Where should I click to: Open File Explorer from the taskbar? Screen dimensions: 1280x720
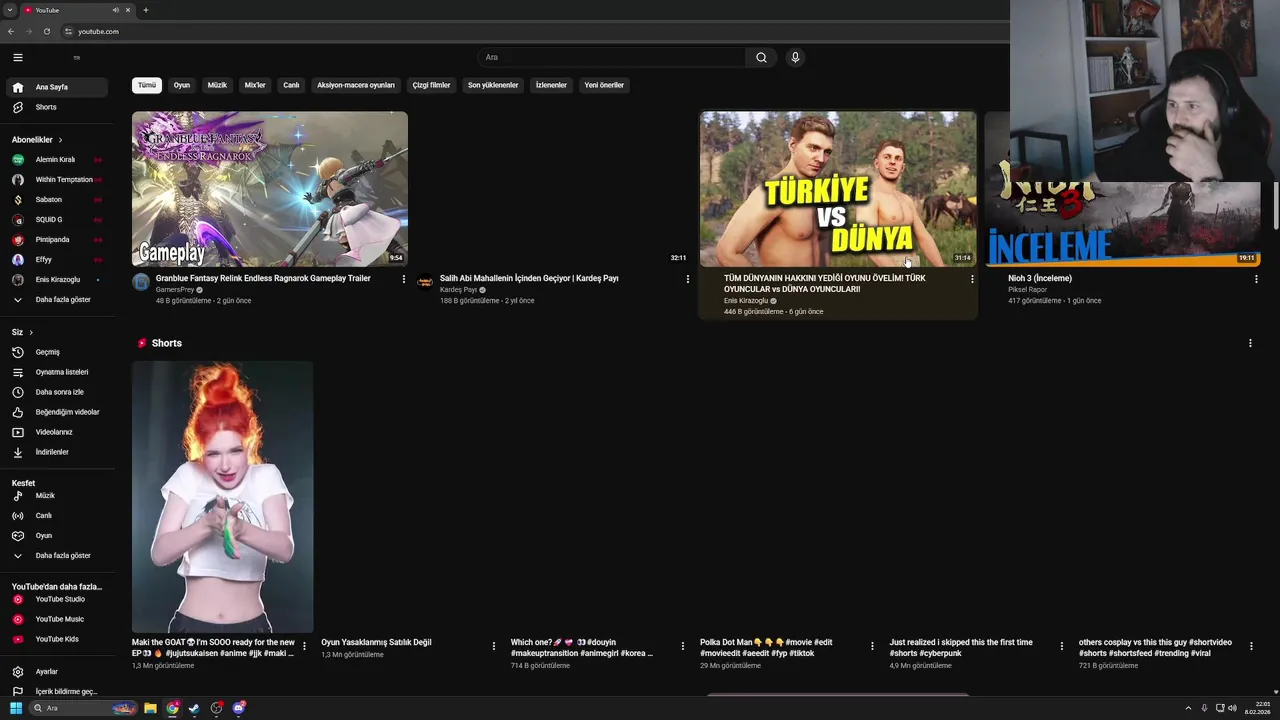point(150,708)
